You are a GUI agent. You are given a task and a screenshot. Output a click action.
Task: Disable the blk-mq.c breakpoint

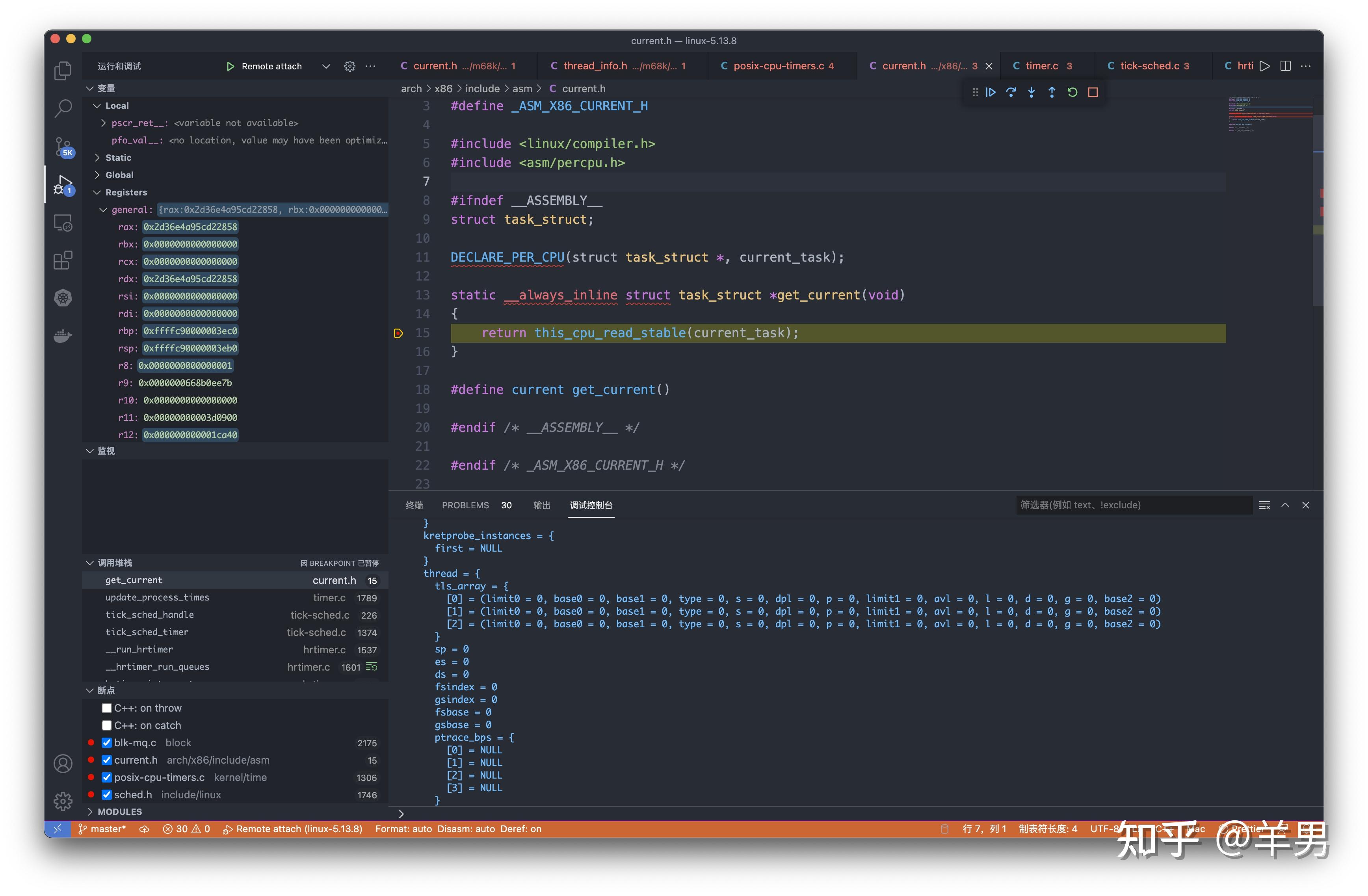(106, 743)
